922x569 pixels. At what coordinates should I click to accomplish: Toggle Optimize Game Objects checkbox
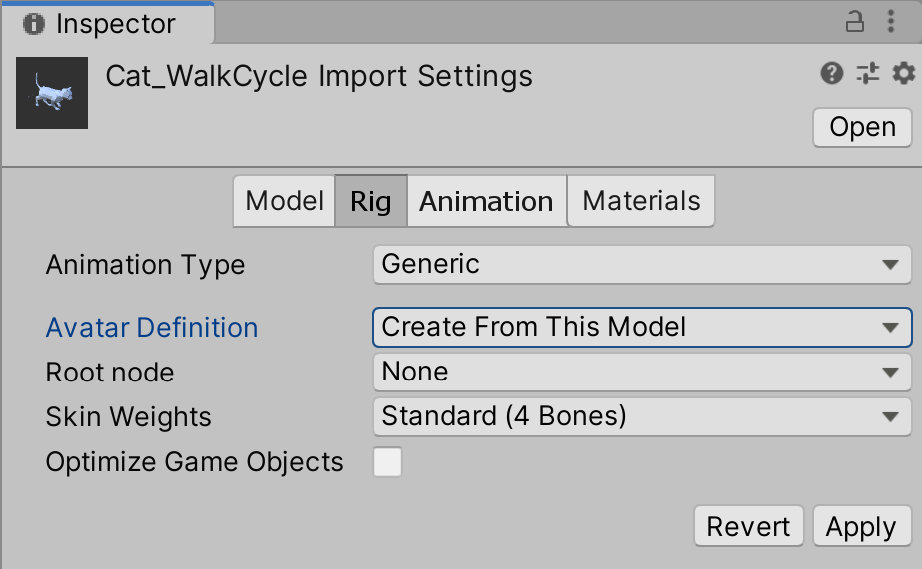(x=387, y=462)
